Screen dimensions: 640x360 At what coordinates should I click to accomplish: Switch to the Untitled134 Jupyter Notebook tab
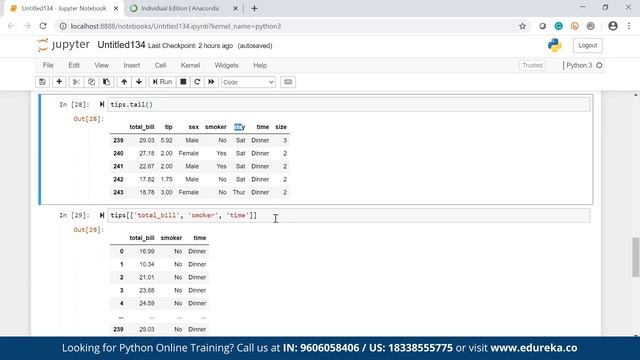pos(64,8)
